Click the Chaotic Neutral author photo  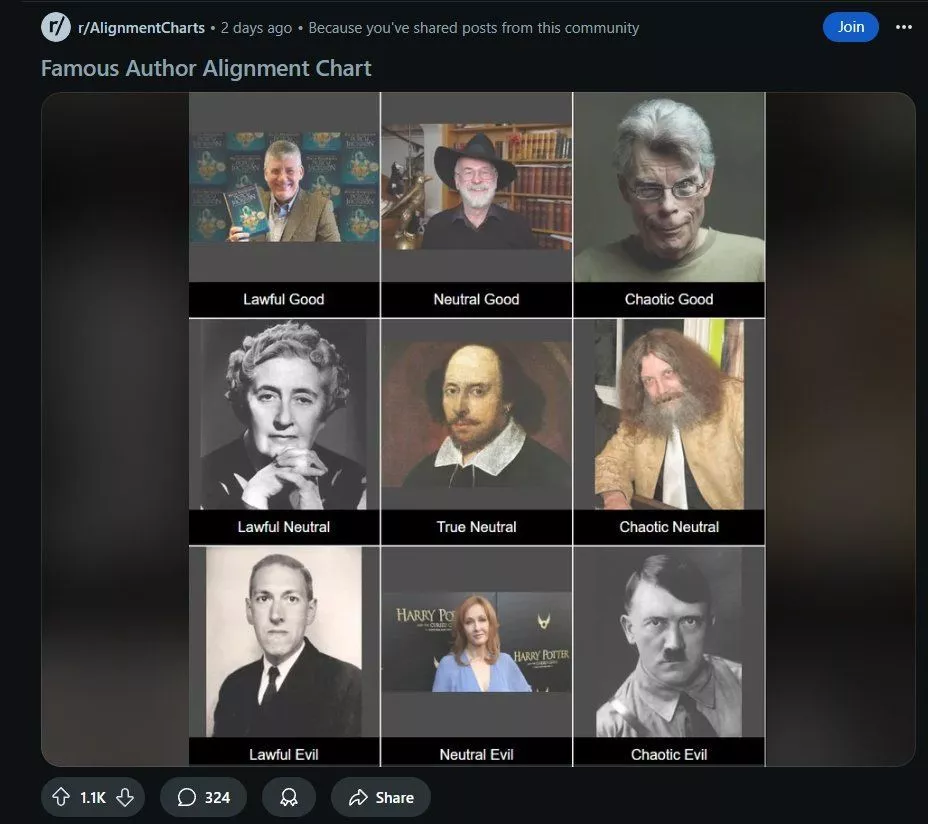point(669,414)
